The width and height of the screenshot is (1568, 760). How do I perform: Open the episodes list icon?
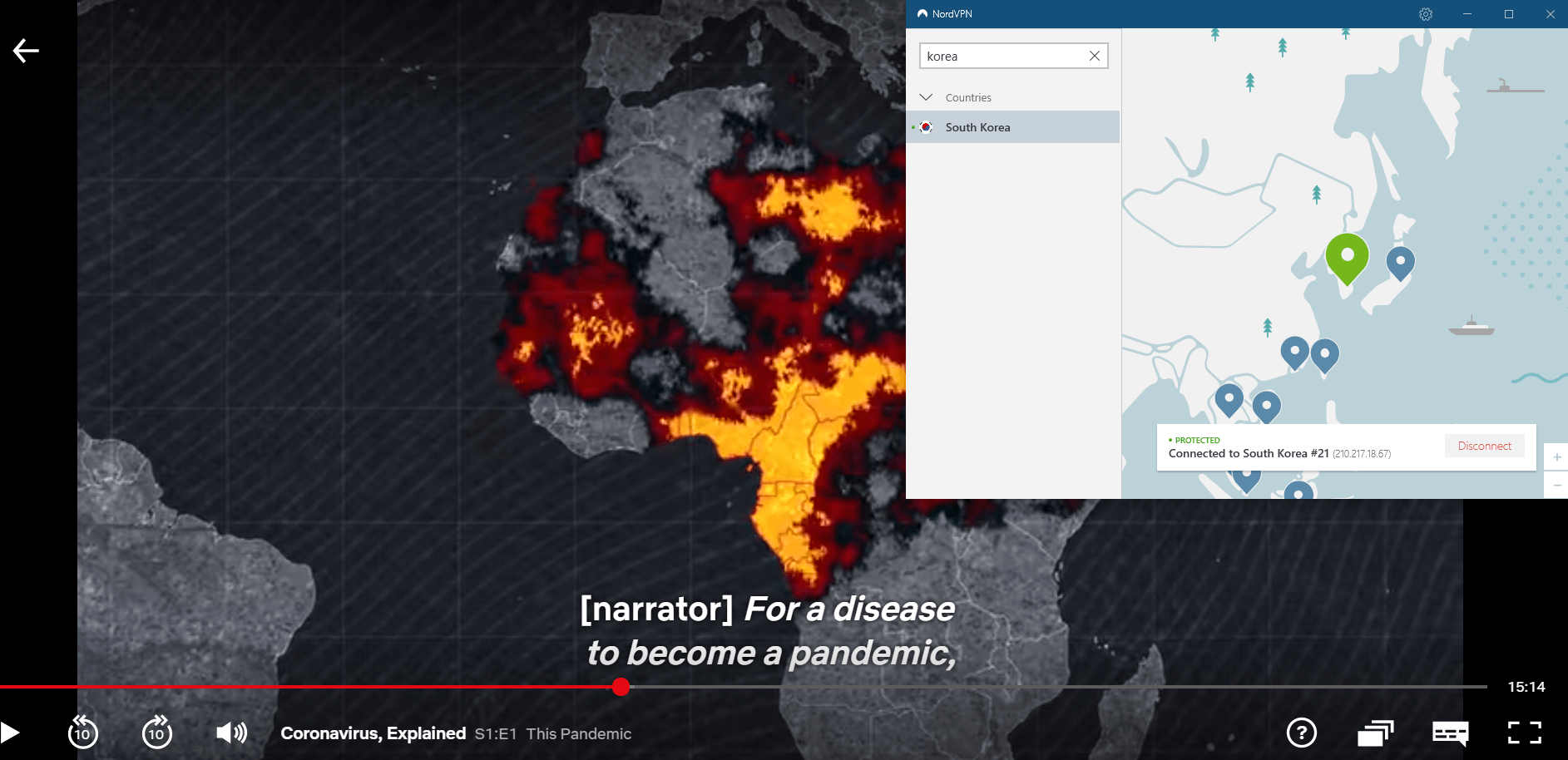click(x=1375, y=733)
